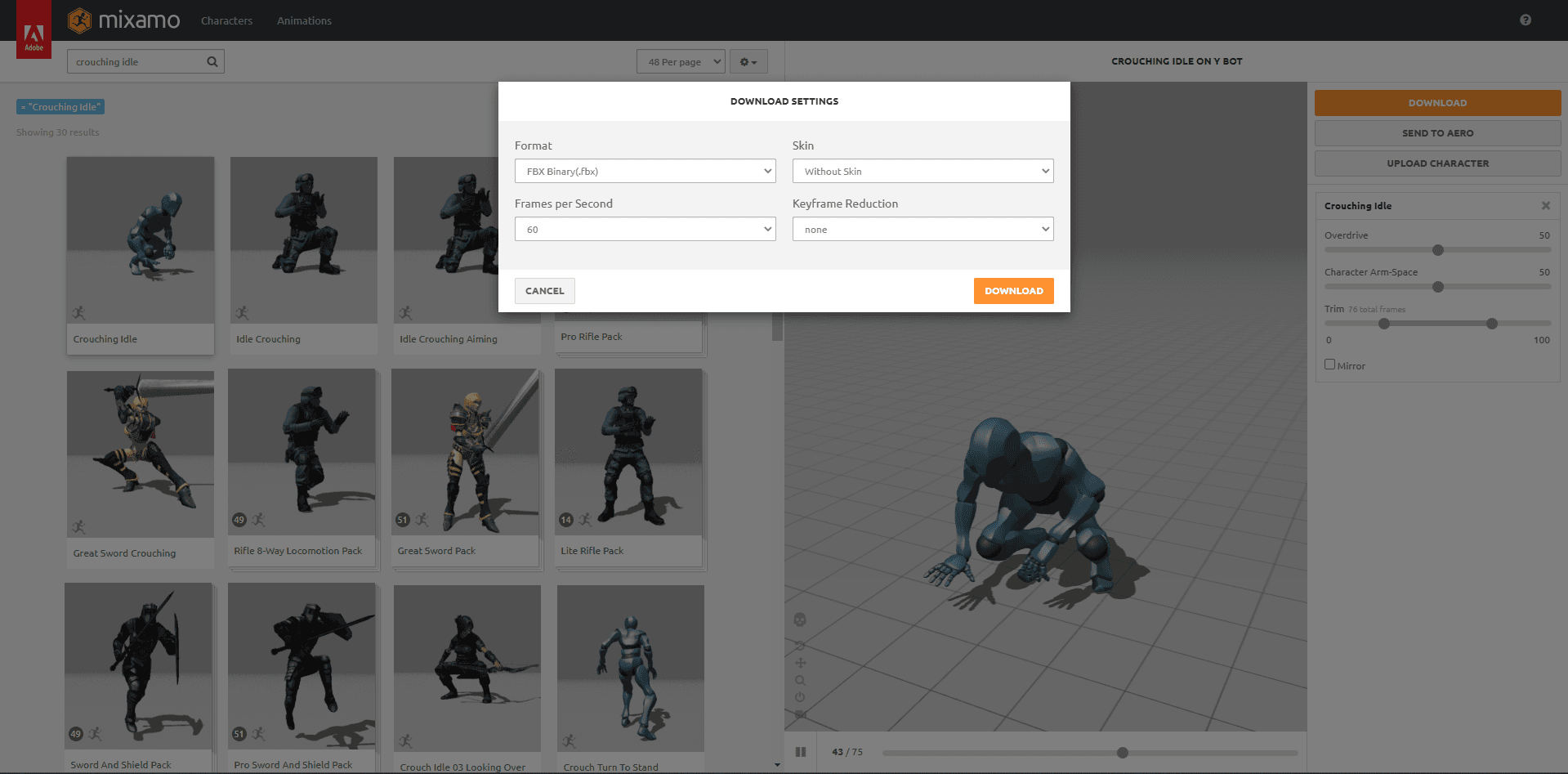Viewport: 1568px width, 774px height.
Task: Open the help question mark icon
Action: 1526,20
